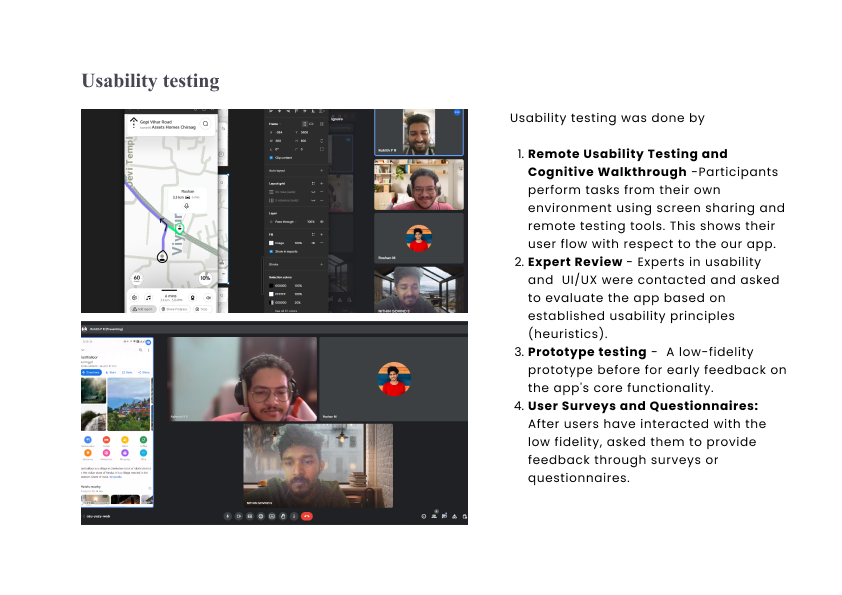Viewport: 842px width, 595px height.
Task: Add a new Fill with plus button
Action: point(322,234)
